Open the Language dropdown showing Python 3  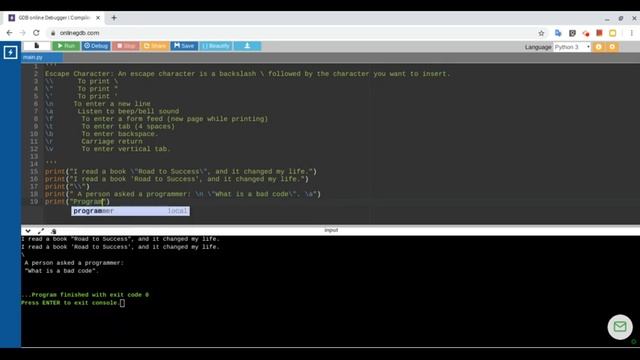point(572,47)
